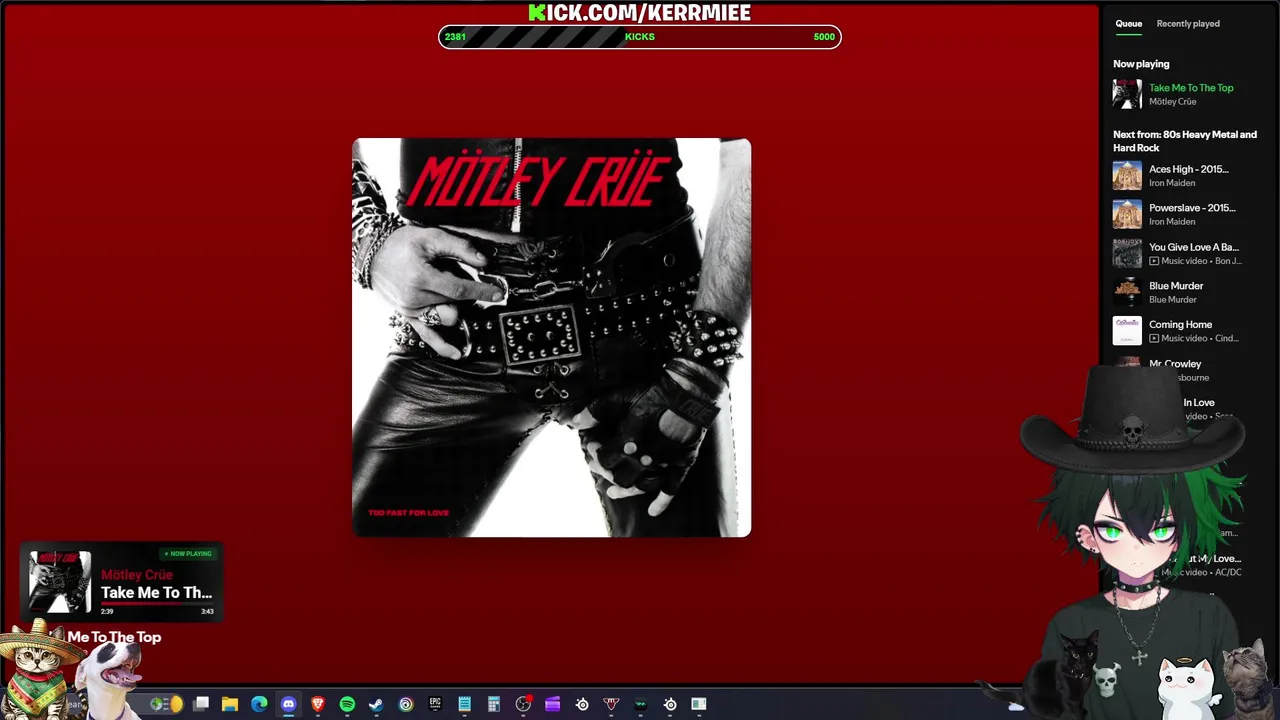Click the music video icon under You Give Love
The width and height of the screenshot is (1280, 720).
pos(1154,261)
